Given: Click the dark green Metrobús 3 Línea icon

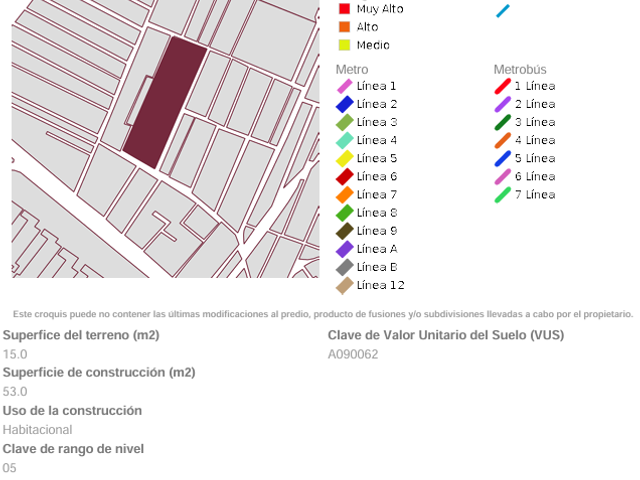Looking at the screenshot, I should pos(503,122).
